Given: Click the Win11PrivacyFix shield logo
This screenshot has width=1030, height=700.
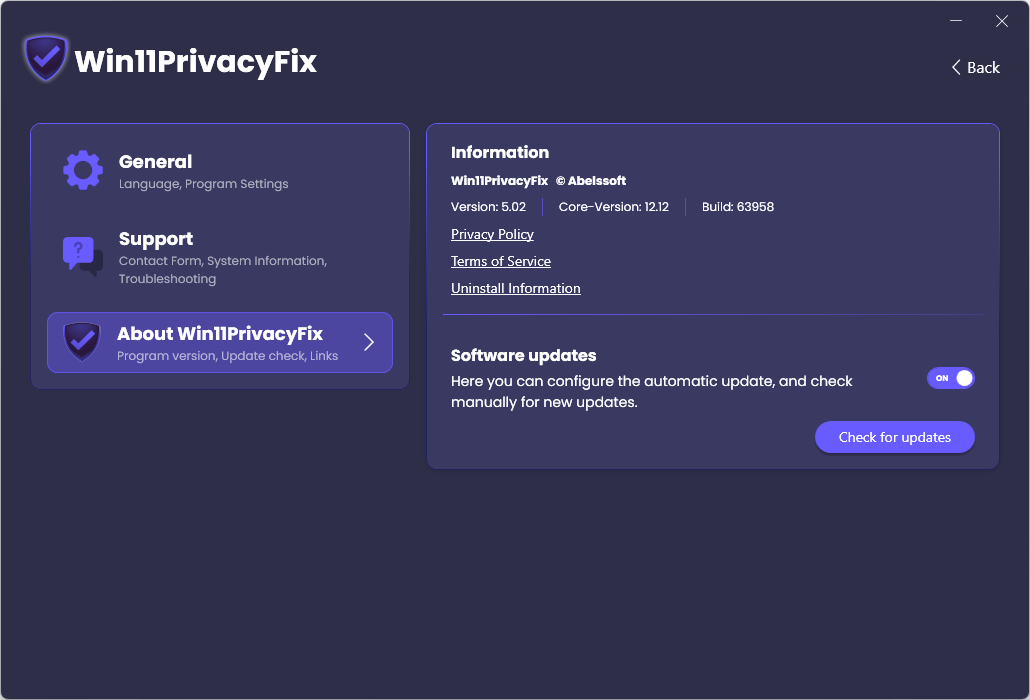Looking at the screenshot, I should (x=45, y=58).
